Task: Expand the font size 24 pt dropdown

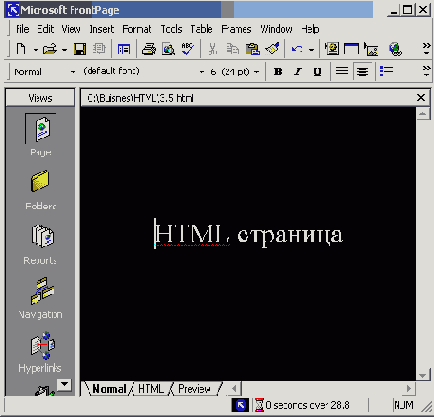Action: pyautogui.click(x=256, y=72)
